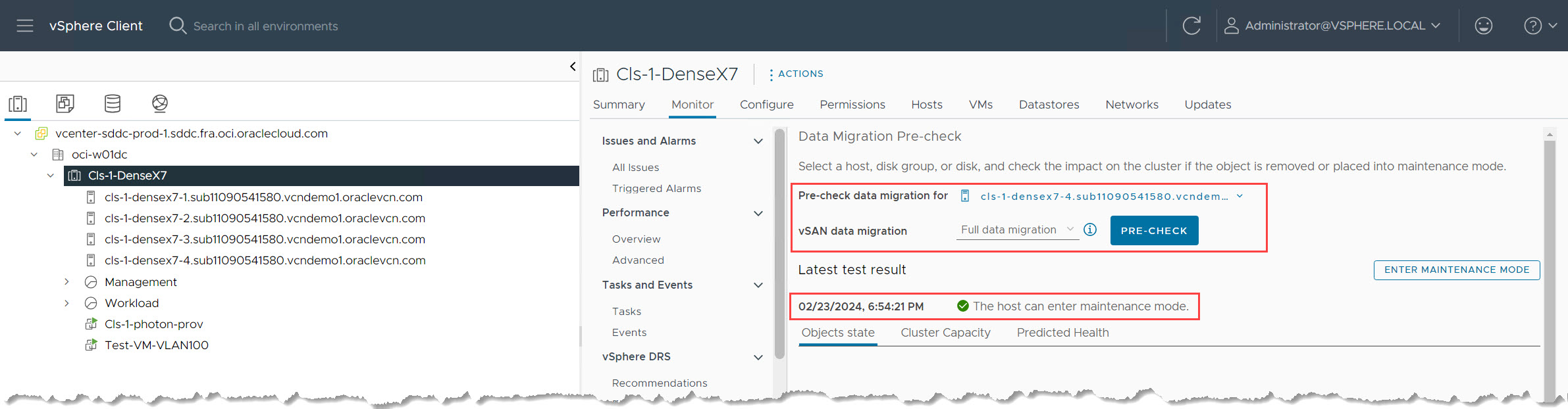Click the search magnifier icon
The image size is (1568, 409).
click(x=178, y=26)
